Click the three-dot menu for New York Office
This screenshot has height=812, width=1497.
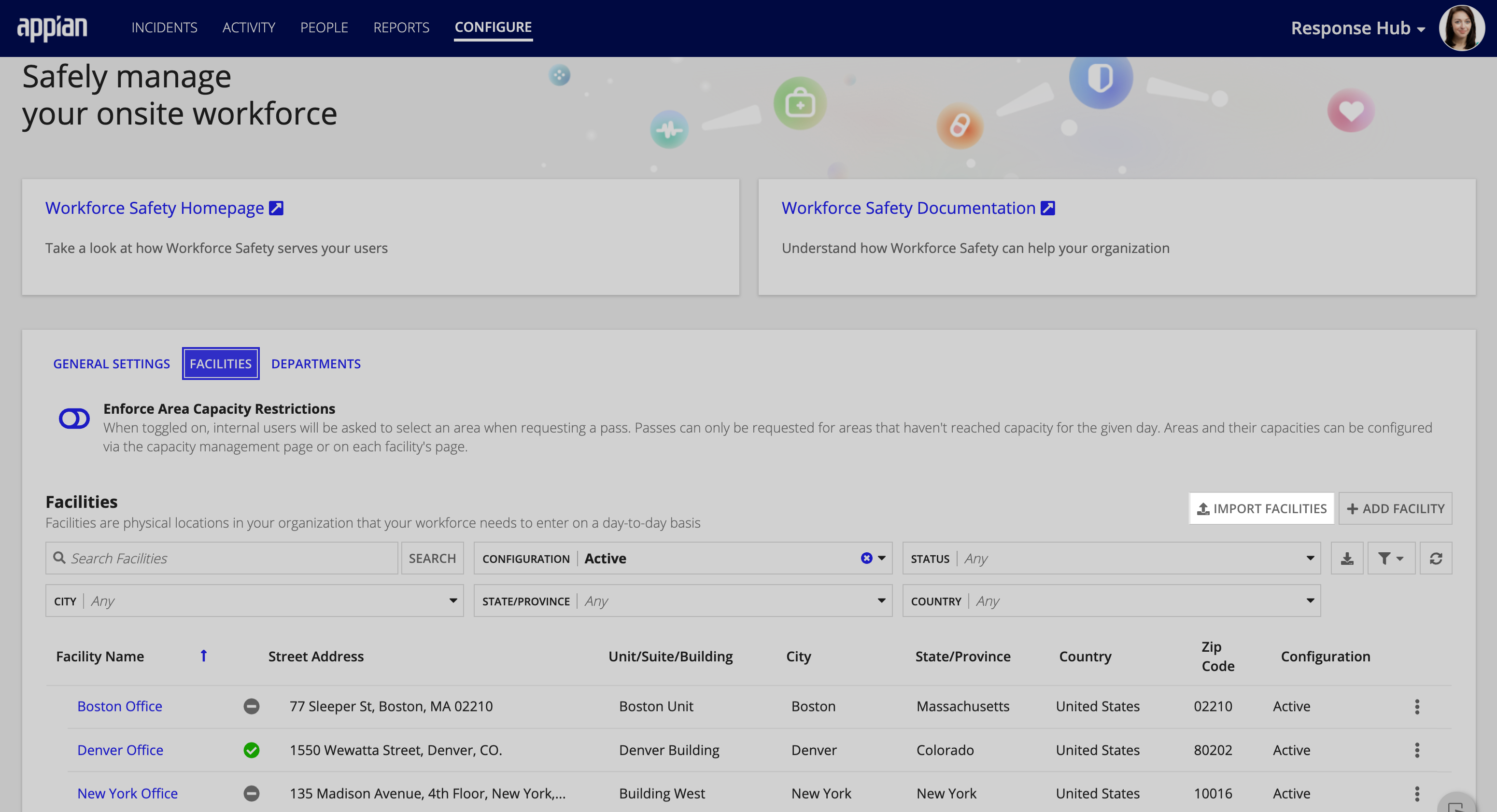(1416, 793)
